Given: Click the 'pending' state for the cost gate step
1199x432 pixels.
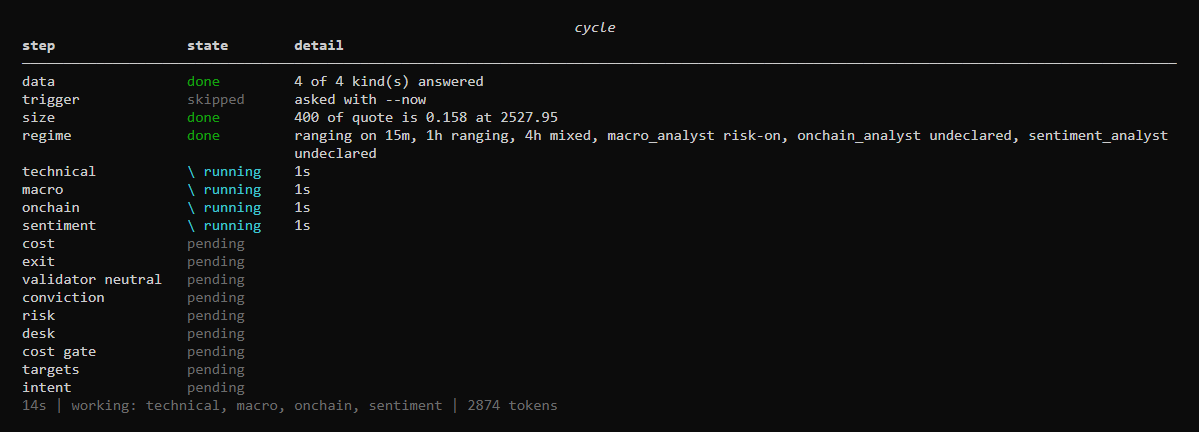Looking at the screenshot, I should (x=216, y=352).
